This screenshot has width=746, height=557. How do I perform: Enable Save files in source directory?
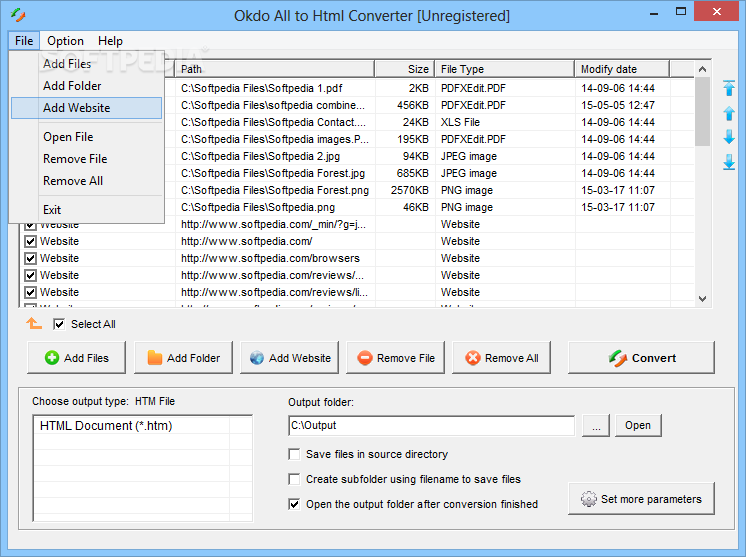point(294,454)
